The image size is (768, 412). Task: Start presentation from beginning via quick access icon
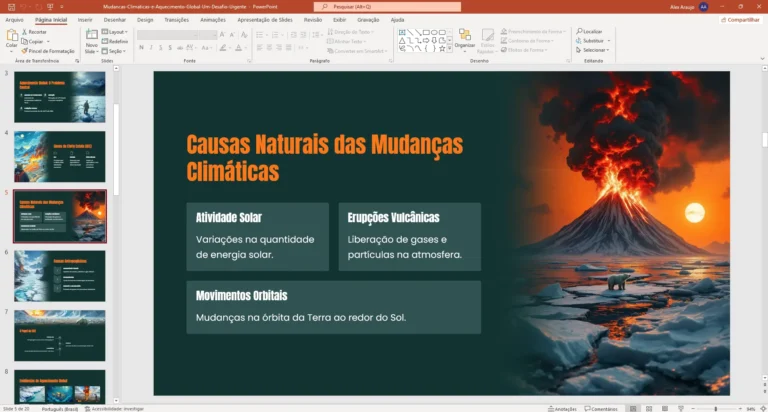tap(50, 7)
